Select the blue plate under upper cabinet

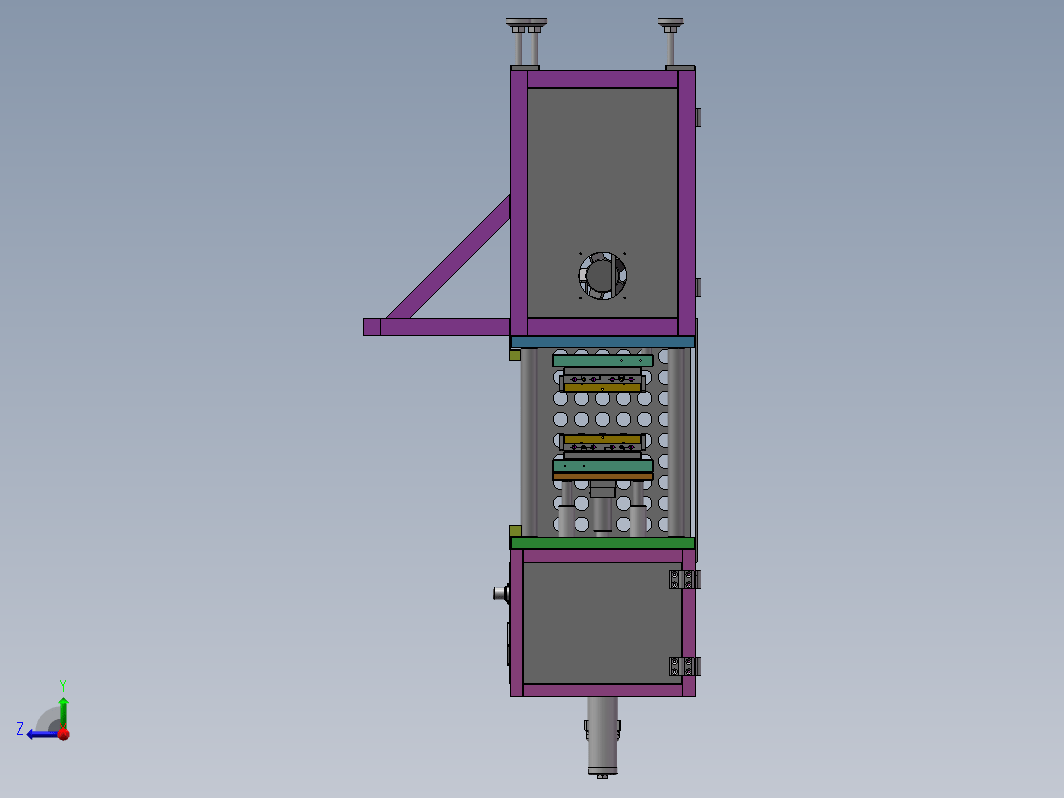click(603, 342)
